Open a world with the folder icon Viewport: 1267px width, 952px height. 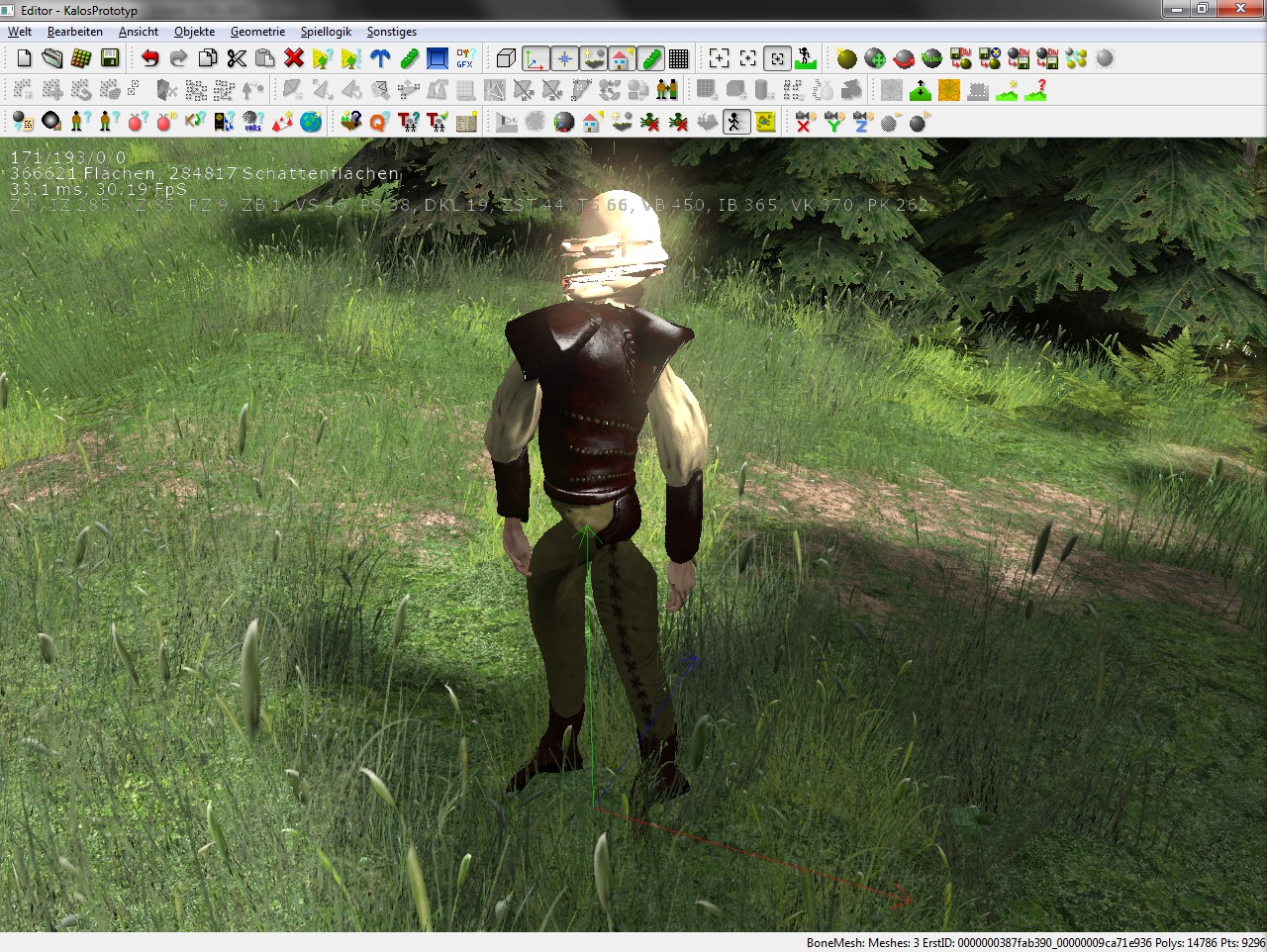52,58
